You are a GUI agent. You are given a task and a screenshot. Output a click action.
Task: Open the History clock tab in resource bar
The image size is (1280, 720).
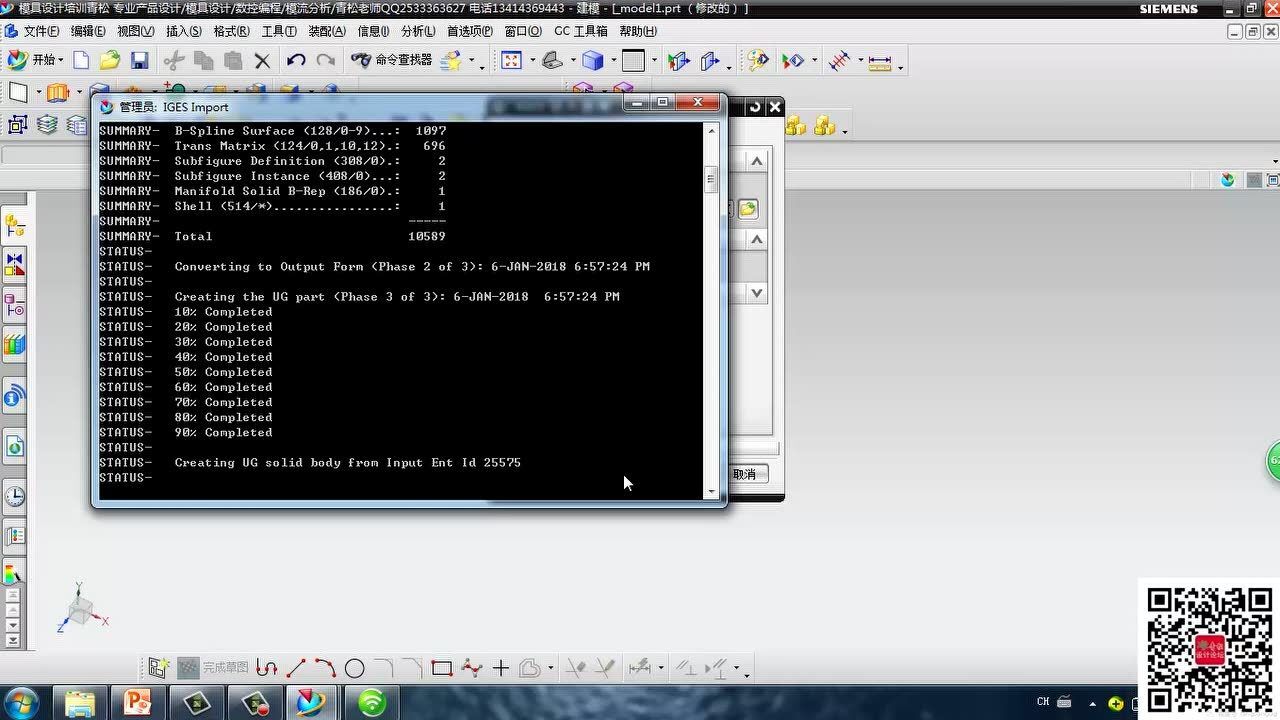point(14,496)
